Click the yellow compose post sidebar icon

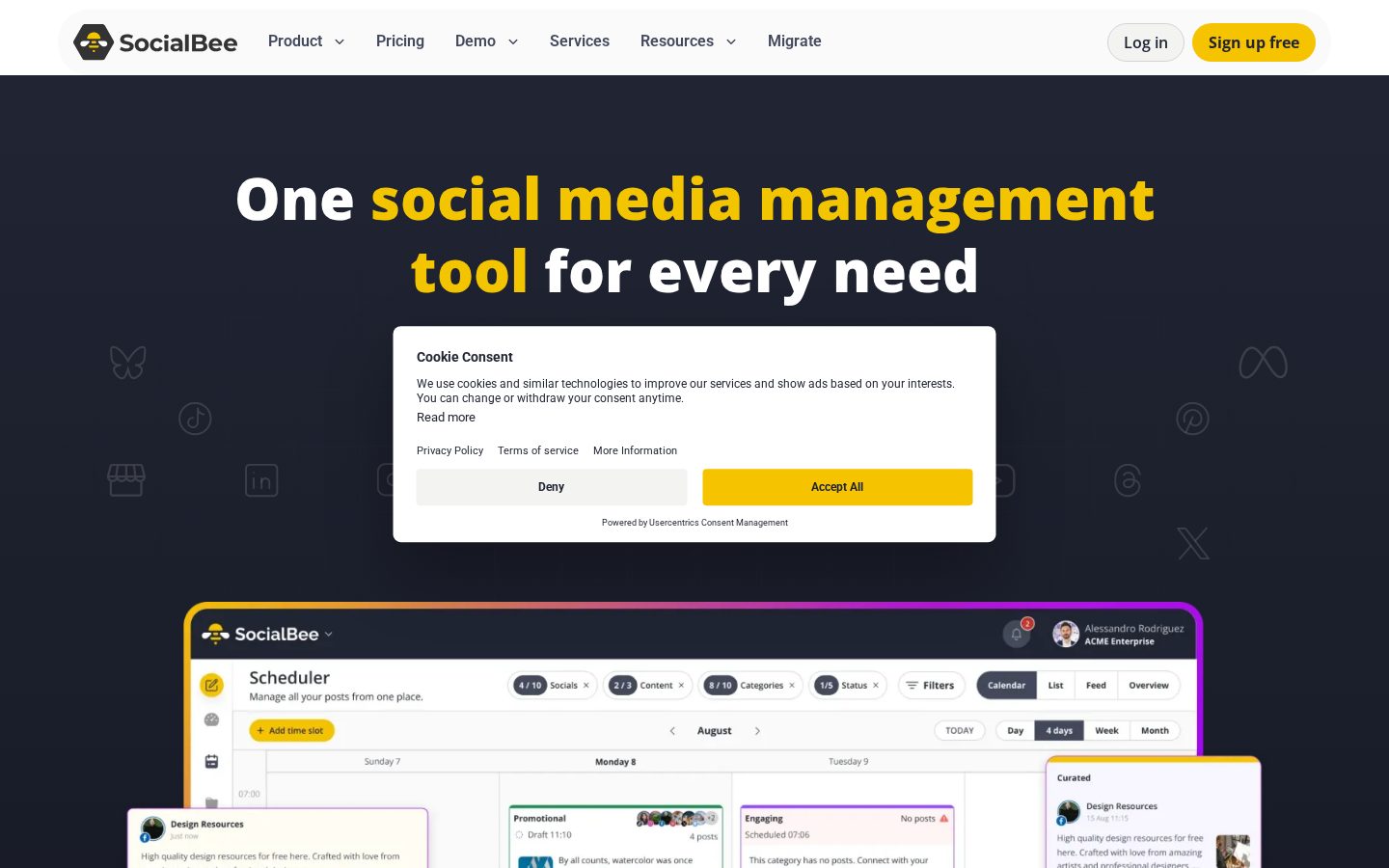211,685
